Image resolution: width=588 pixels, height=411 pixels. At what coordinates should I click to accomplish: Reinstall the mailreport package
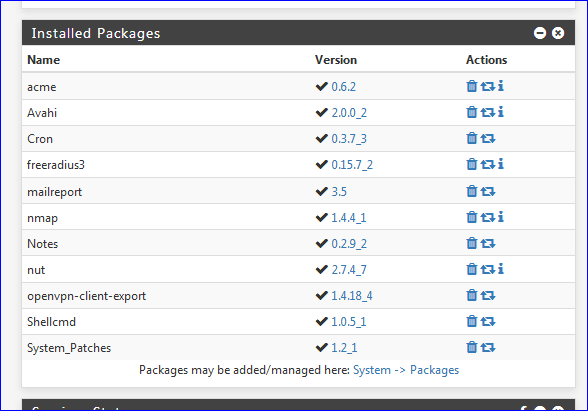[488, 192]
